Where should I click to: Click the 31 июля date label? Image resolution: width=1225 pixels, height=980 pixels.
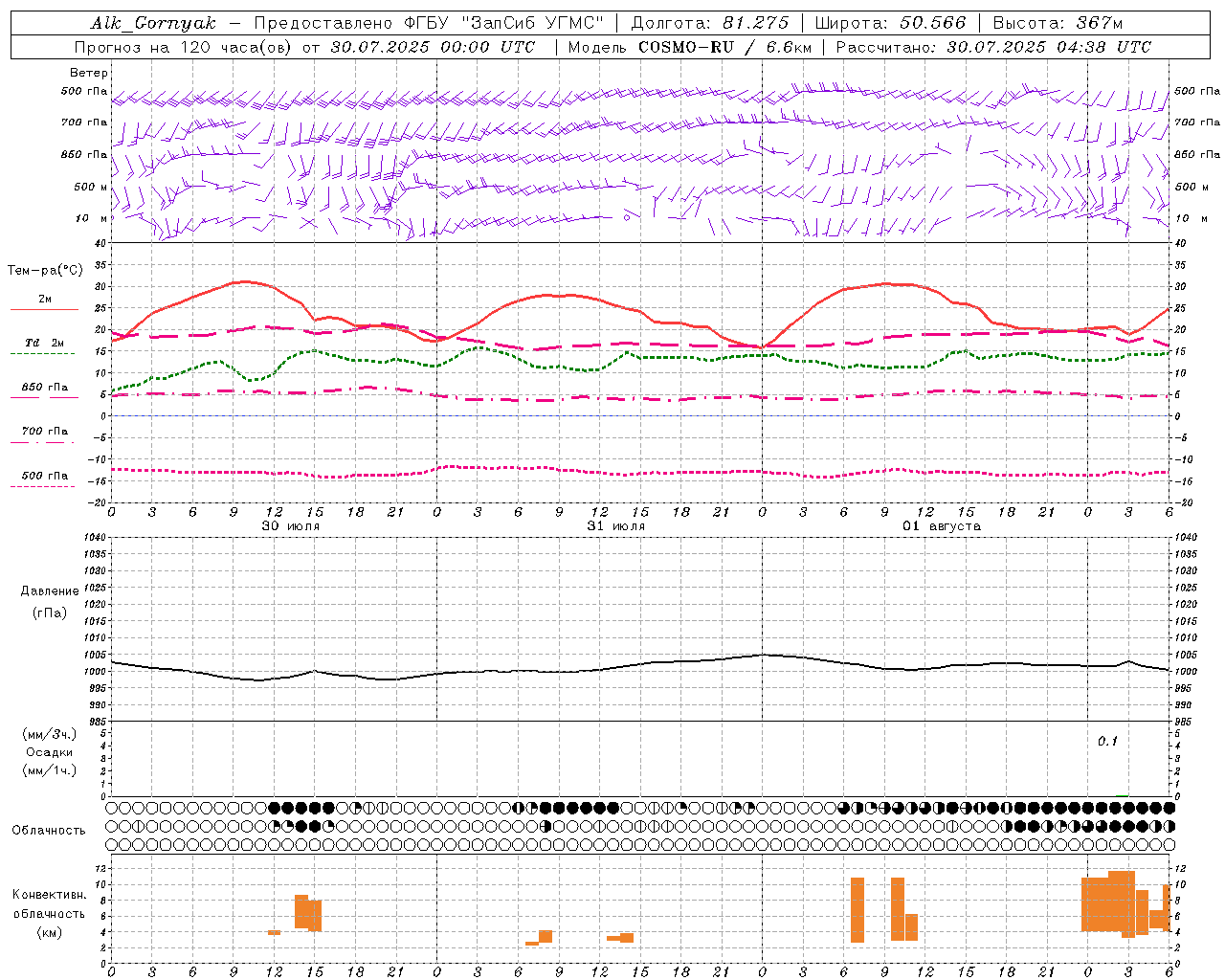615,525
